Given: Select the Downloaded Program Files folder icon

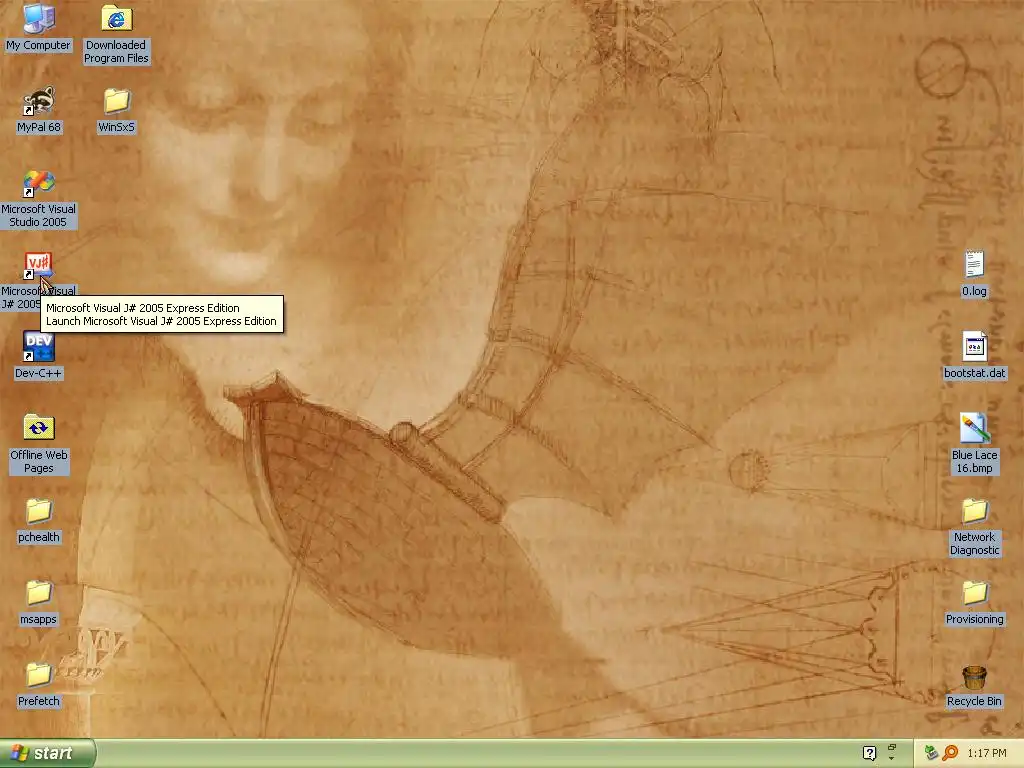Looking at the screenshot, I should coord(116,19).
